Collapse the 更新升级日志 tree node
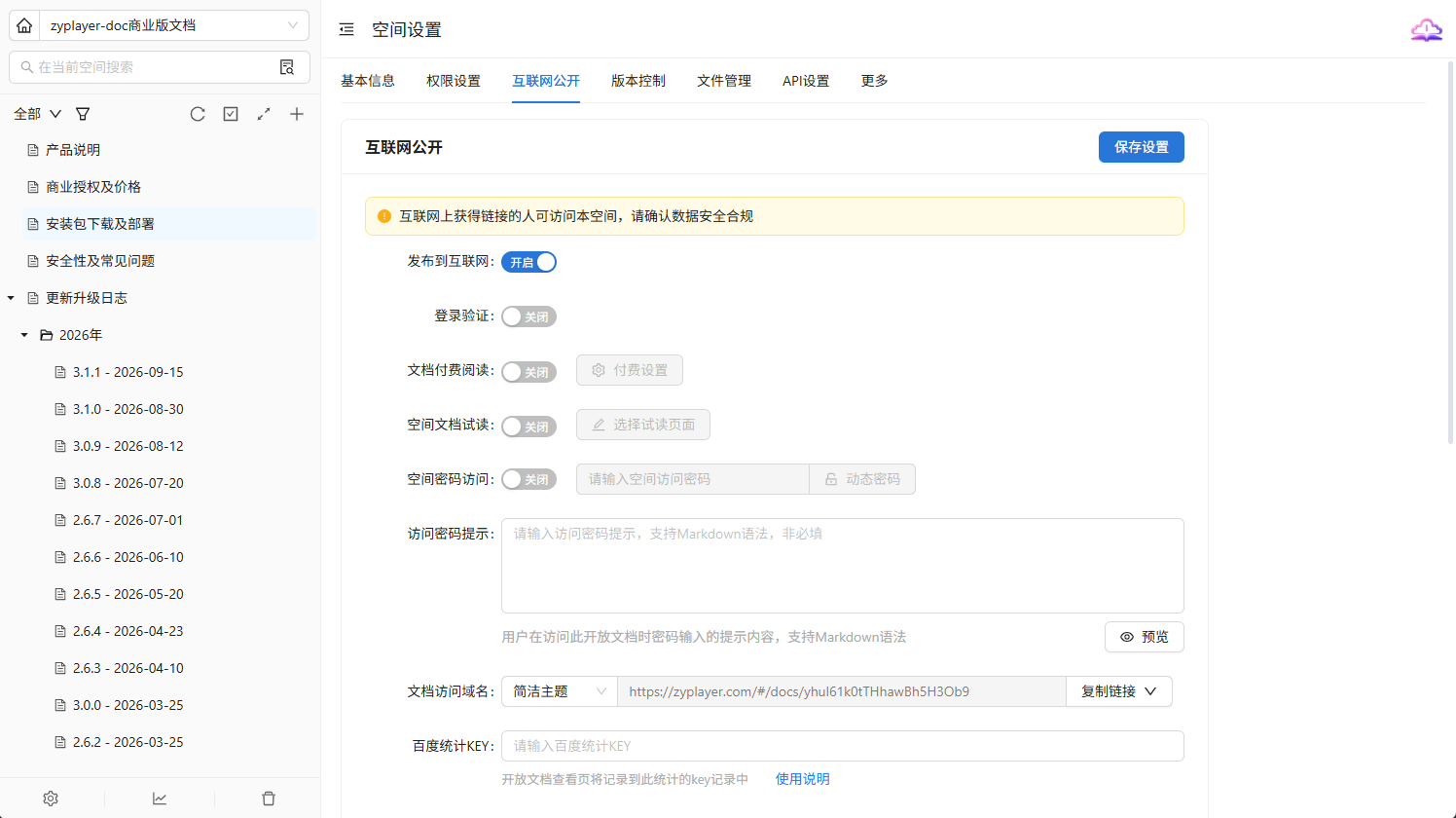Viewport: 1456px width, 818px height. tap(11, 298)
